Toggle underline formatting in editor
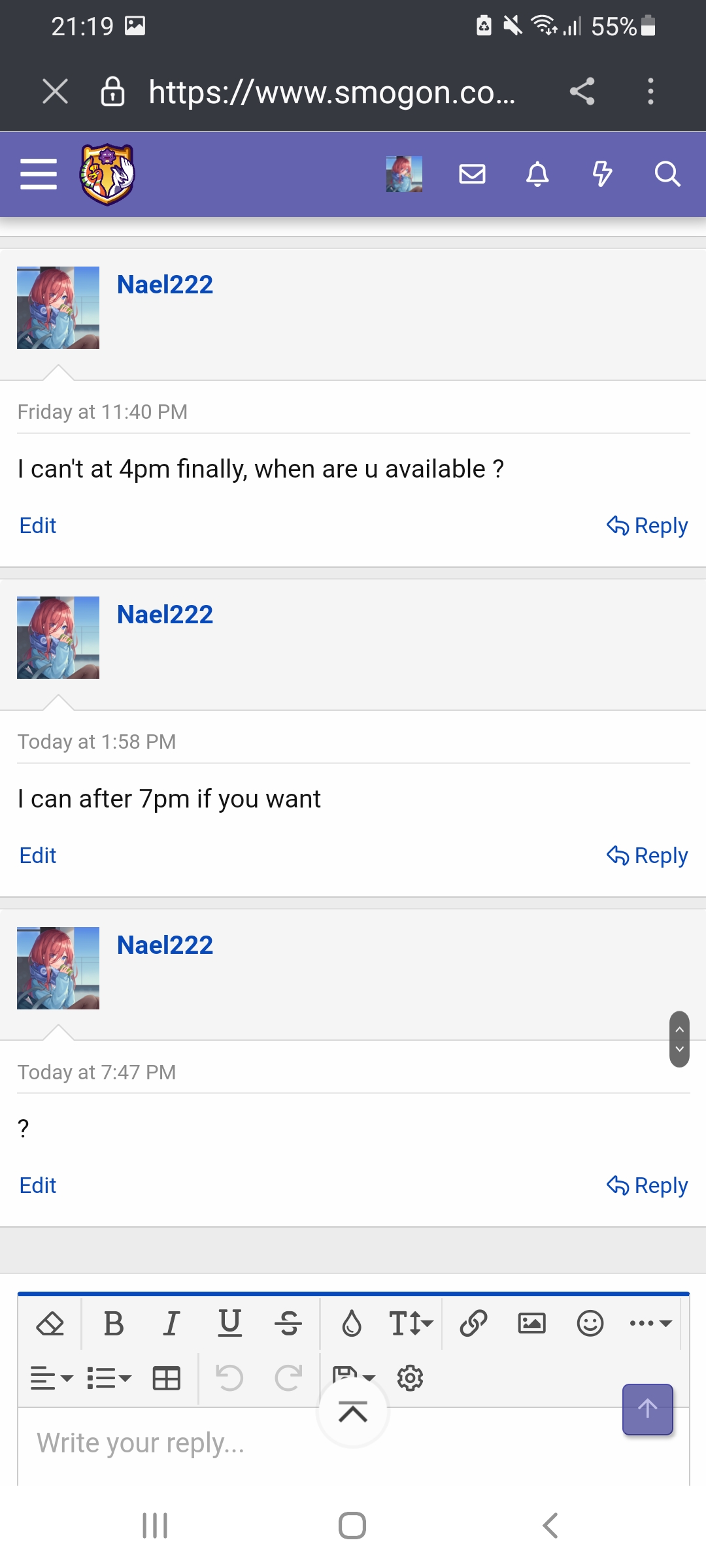The image size is (706, 1568). [x=229, y=1324]
